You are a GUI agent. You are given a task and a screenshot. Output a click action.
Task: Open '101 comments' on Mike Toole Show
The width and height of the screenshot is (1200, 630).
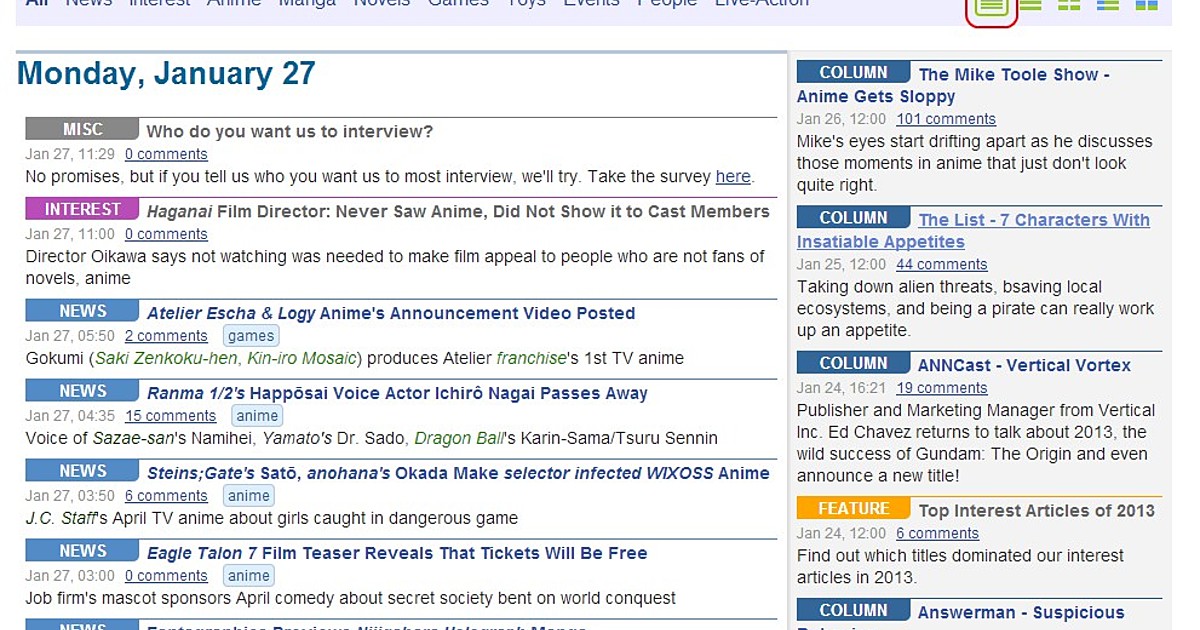pos(946,119)
